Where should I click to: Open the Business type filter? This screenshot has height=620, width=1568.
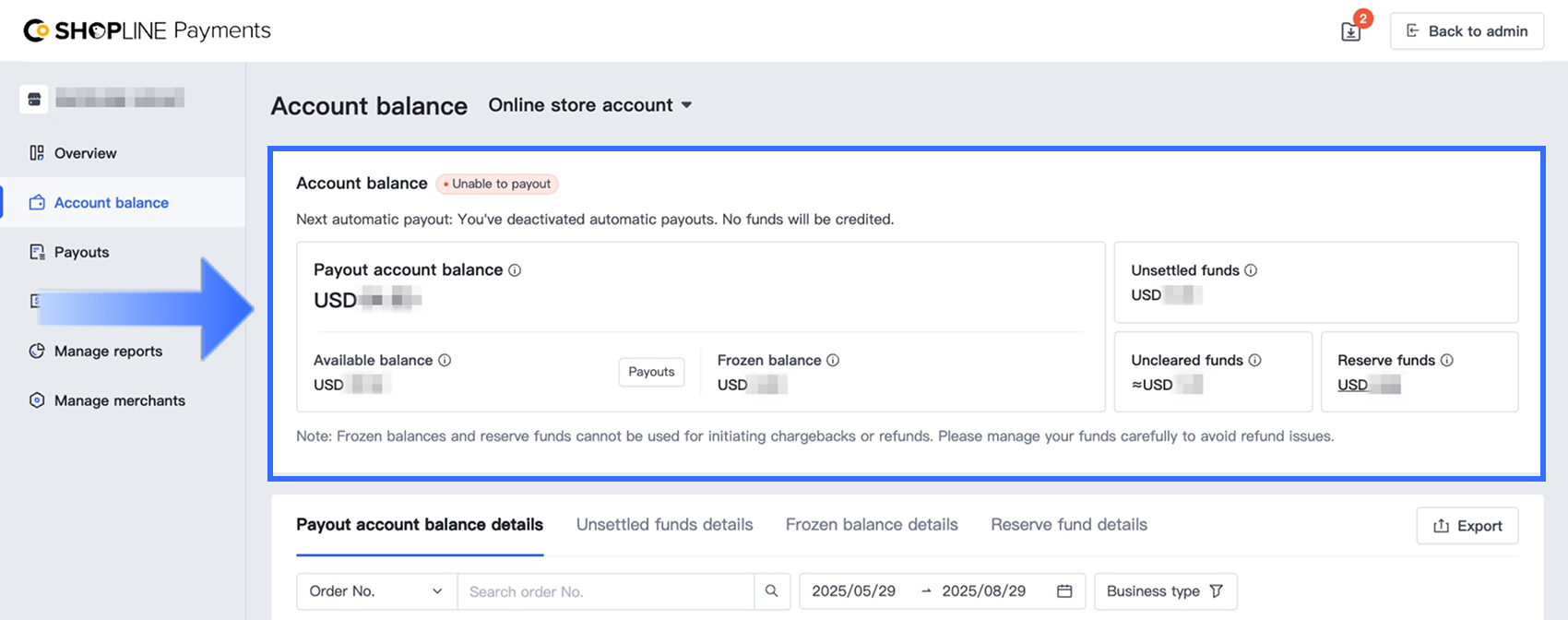coord(1164,591)
